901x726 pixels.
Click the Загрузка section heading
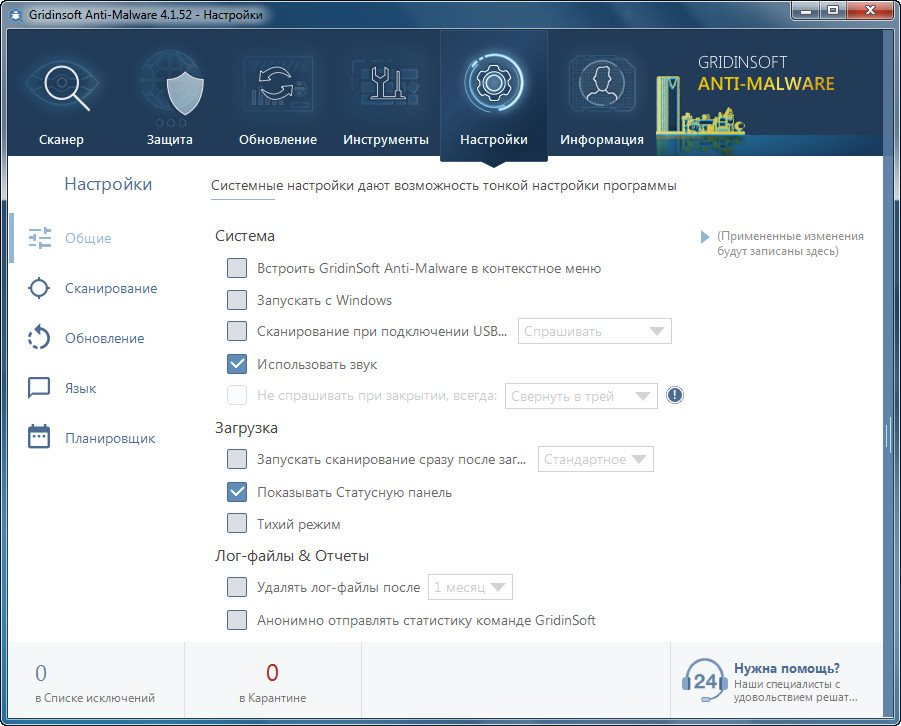(247, 428)
